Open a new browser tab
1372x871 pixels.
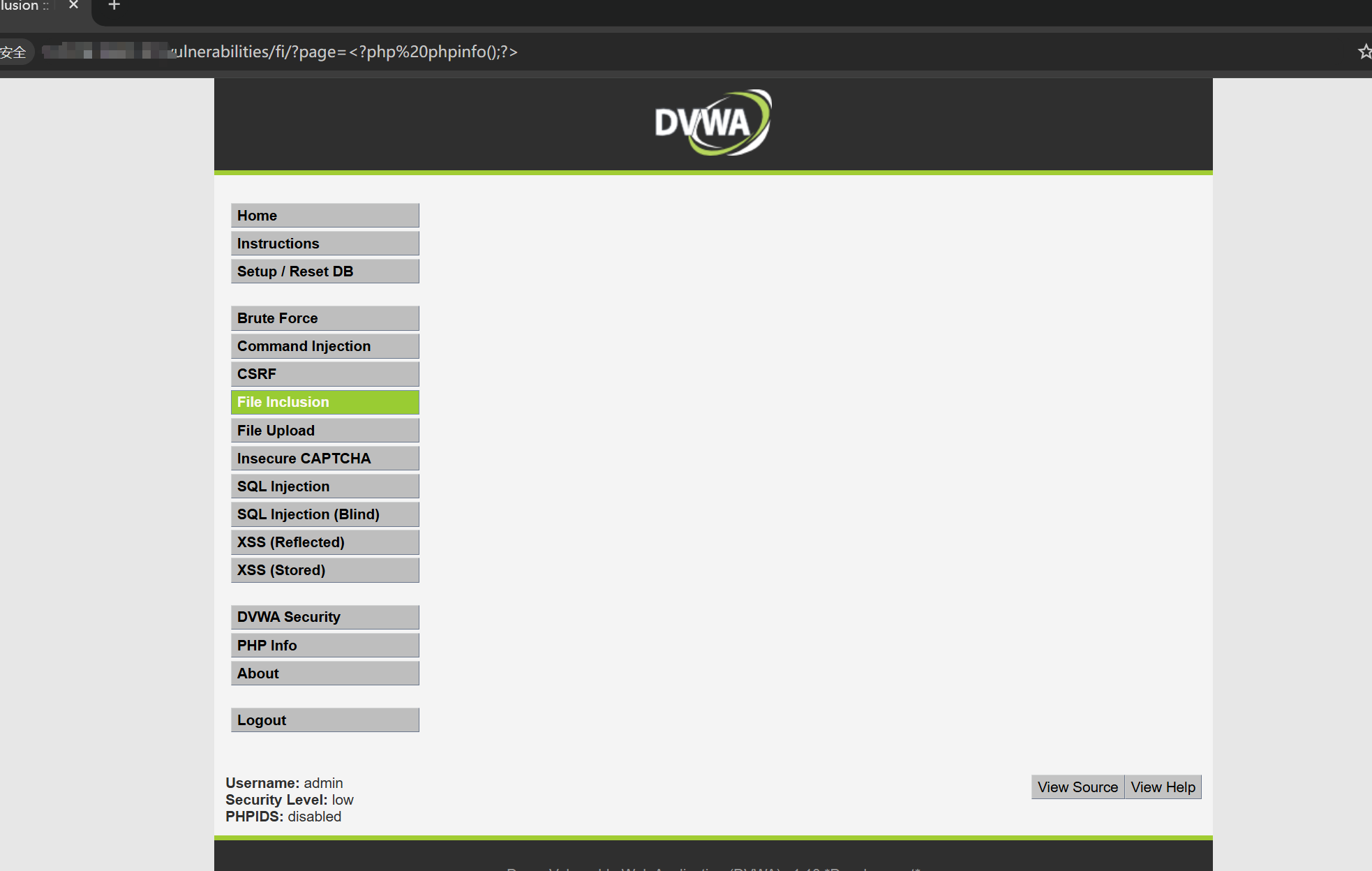(x=114, y=5)
